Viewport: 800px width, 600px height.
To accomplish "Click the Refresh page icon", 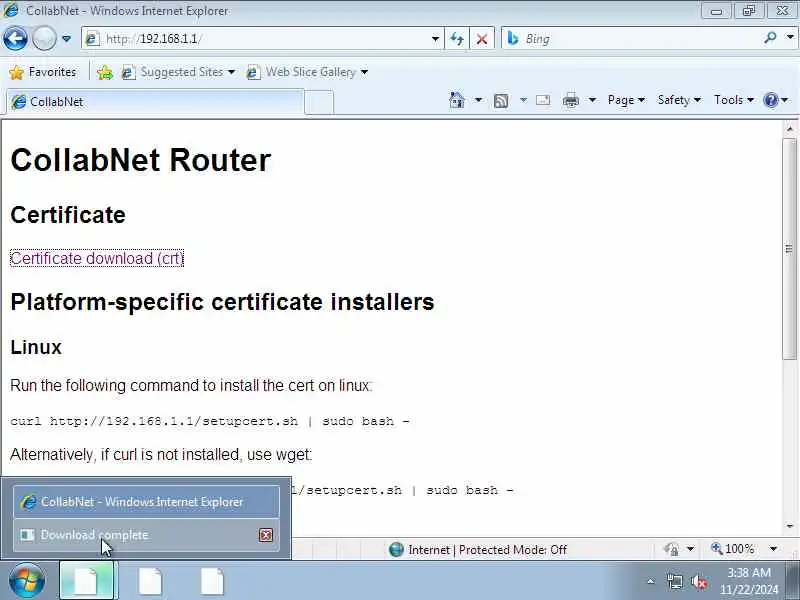I will click(457, 39).
